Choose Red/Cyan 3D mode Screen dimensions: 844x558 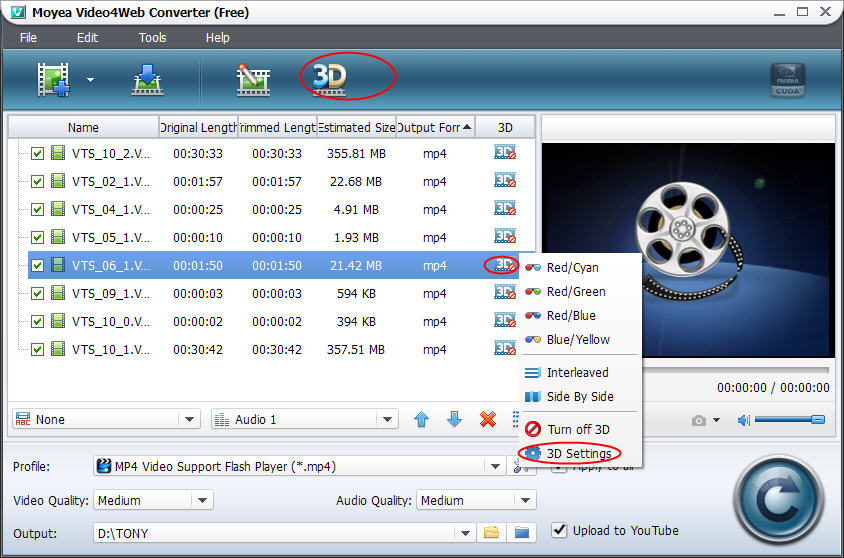pos(580,267)
